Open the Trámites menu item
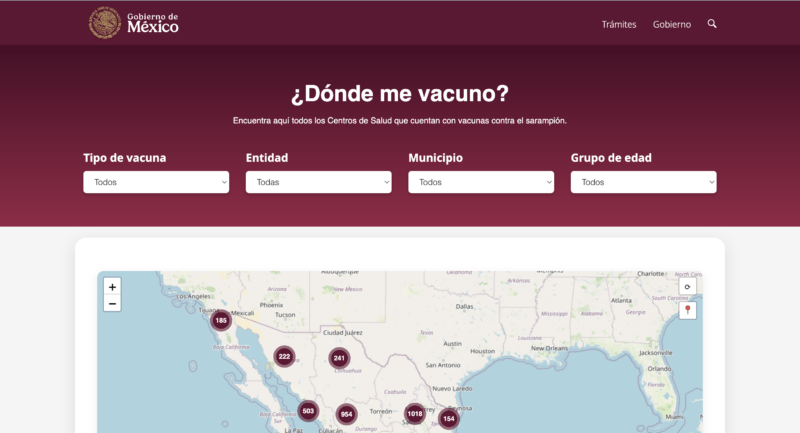The width and height of the screenshot is (800, 433). pyautogui.click(x=619, y=24)
